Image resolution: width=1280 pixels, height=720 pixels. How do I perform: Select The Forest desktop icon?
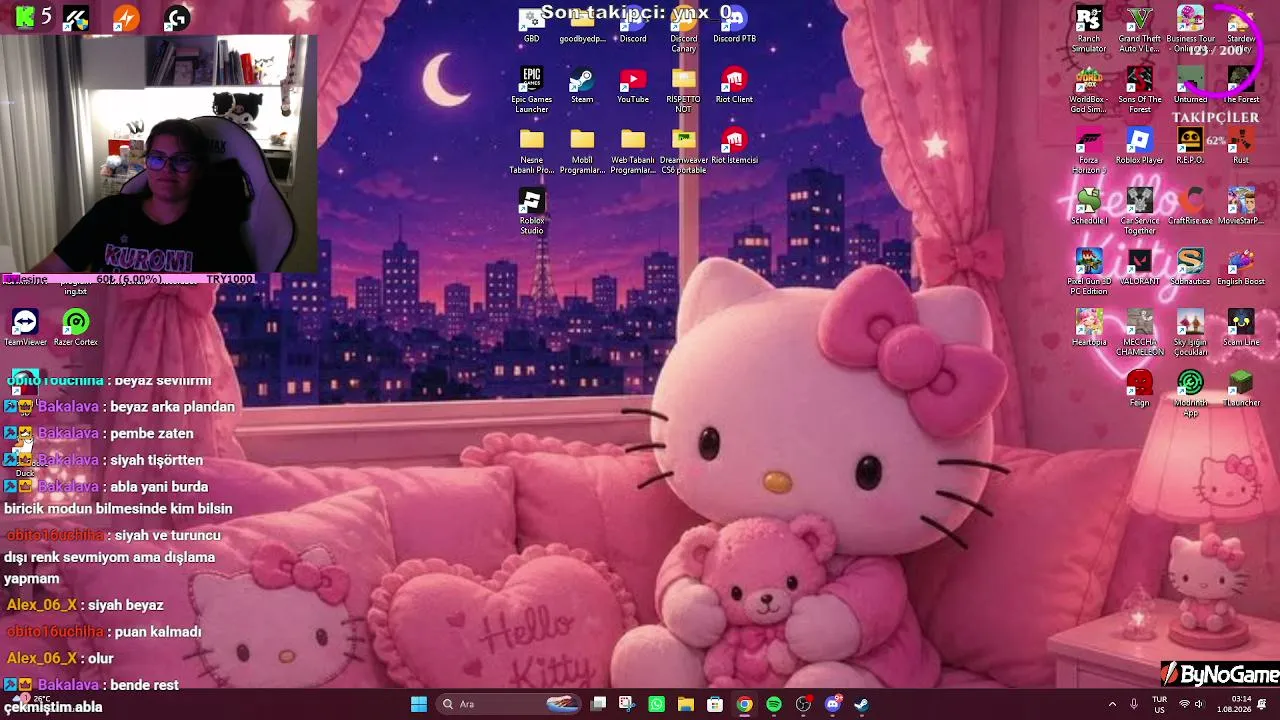click(x=1241, y=86)
